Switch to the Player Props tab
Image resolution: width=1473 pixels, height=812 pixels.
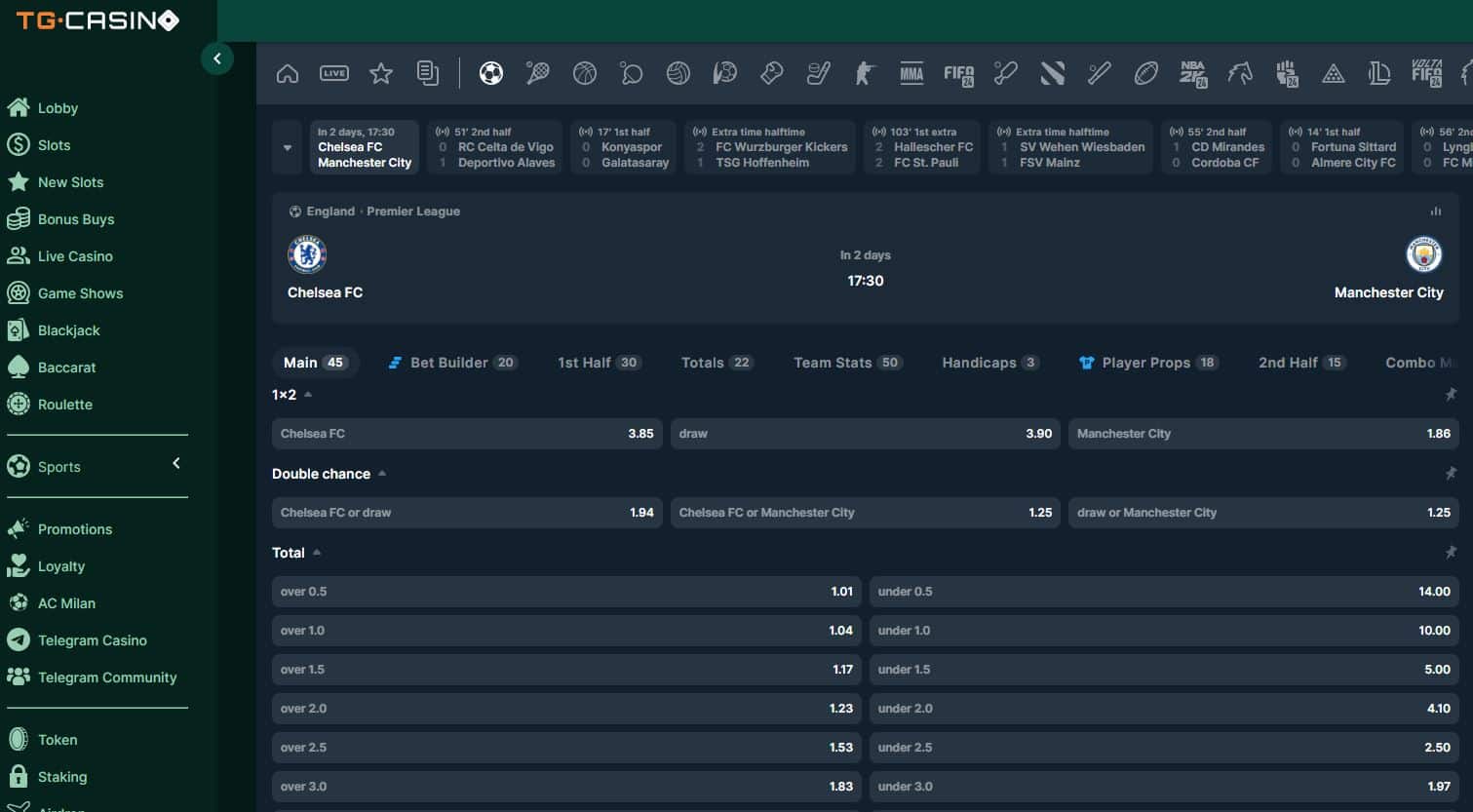1149,363
